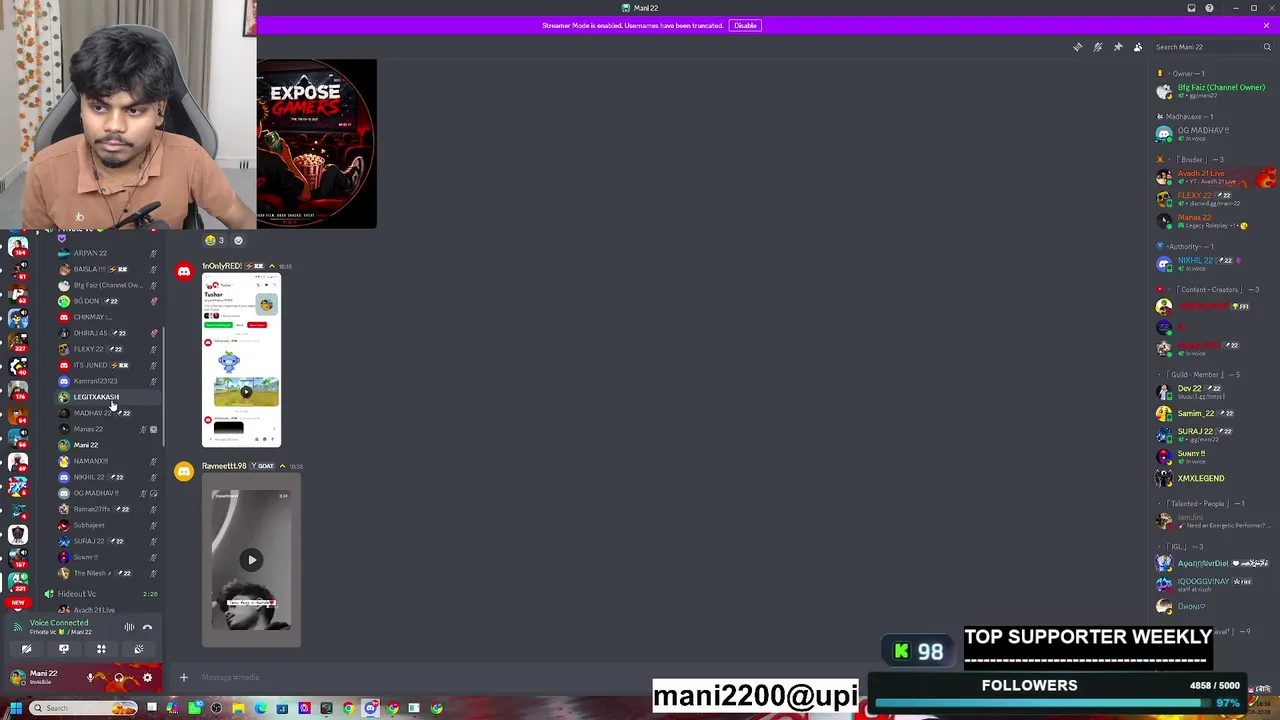Open InOnlyRED's screenshot attachment
The height and width of the screenshot is (720, 1280).
point(242,361)
